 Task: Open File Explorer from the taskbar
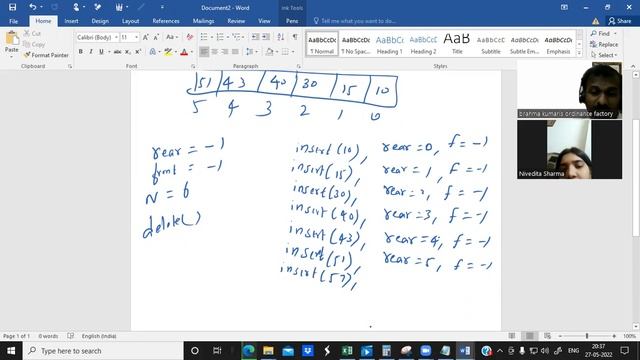(x=268, y=351)
